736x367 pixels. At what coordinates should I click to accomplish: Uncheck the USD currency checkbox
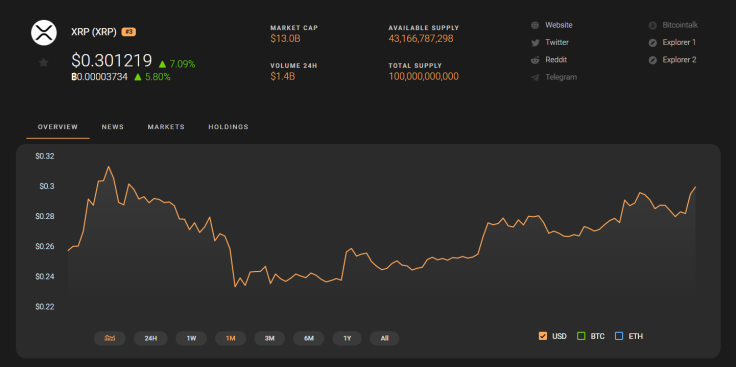(543, 336)
